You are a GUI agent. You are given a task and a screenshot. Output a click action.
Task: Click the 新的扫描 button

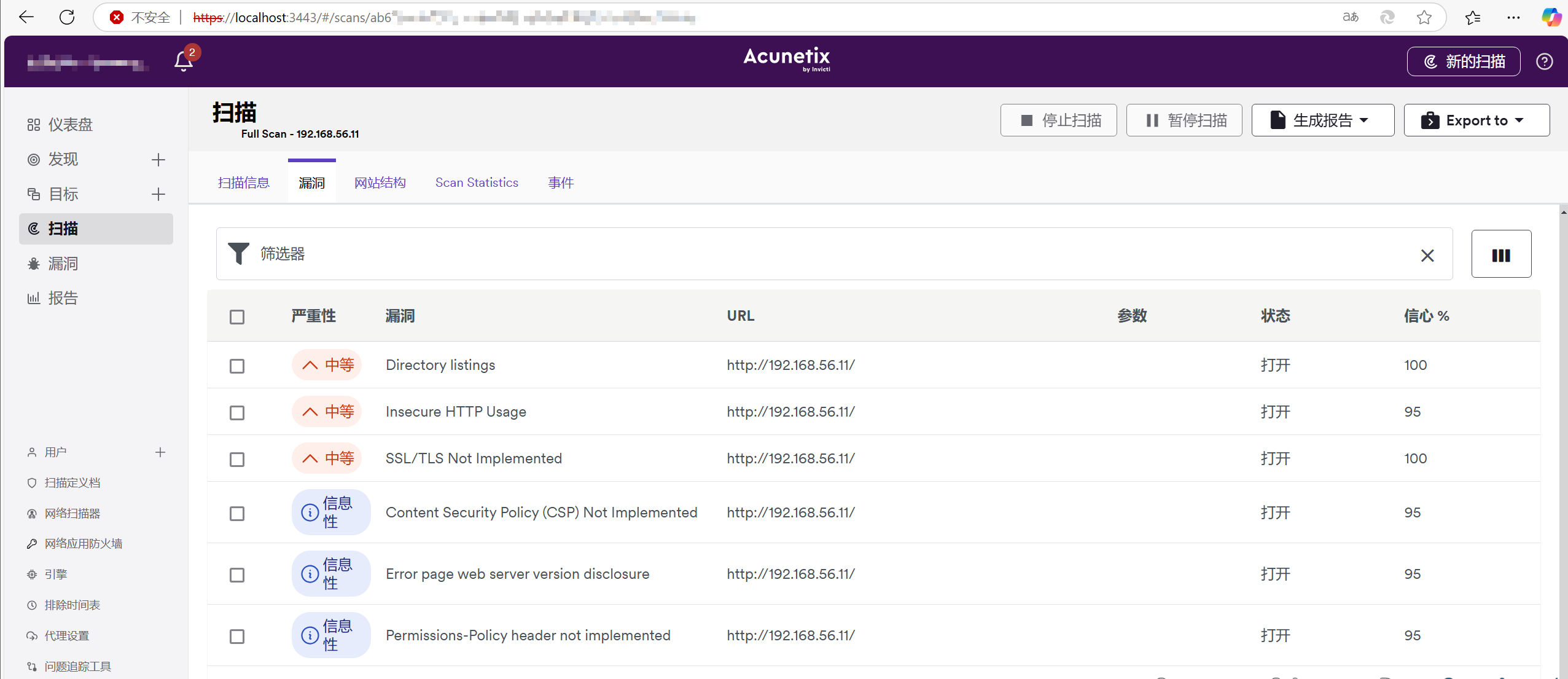pos(1463,61)
